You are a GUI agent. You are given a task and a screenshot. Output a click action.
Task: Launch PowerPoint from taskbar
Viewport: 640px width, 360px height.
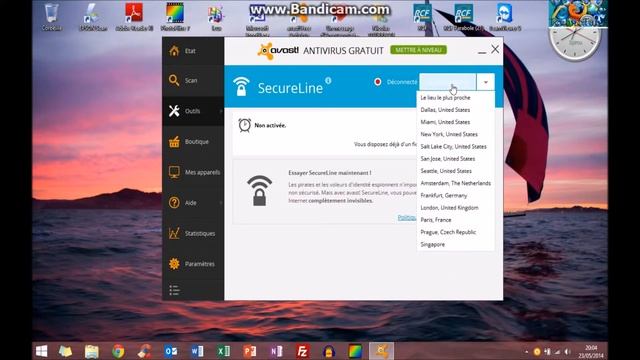(249, 351)
